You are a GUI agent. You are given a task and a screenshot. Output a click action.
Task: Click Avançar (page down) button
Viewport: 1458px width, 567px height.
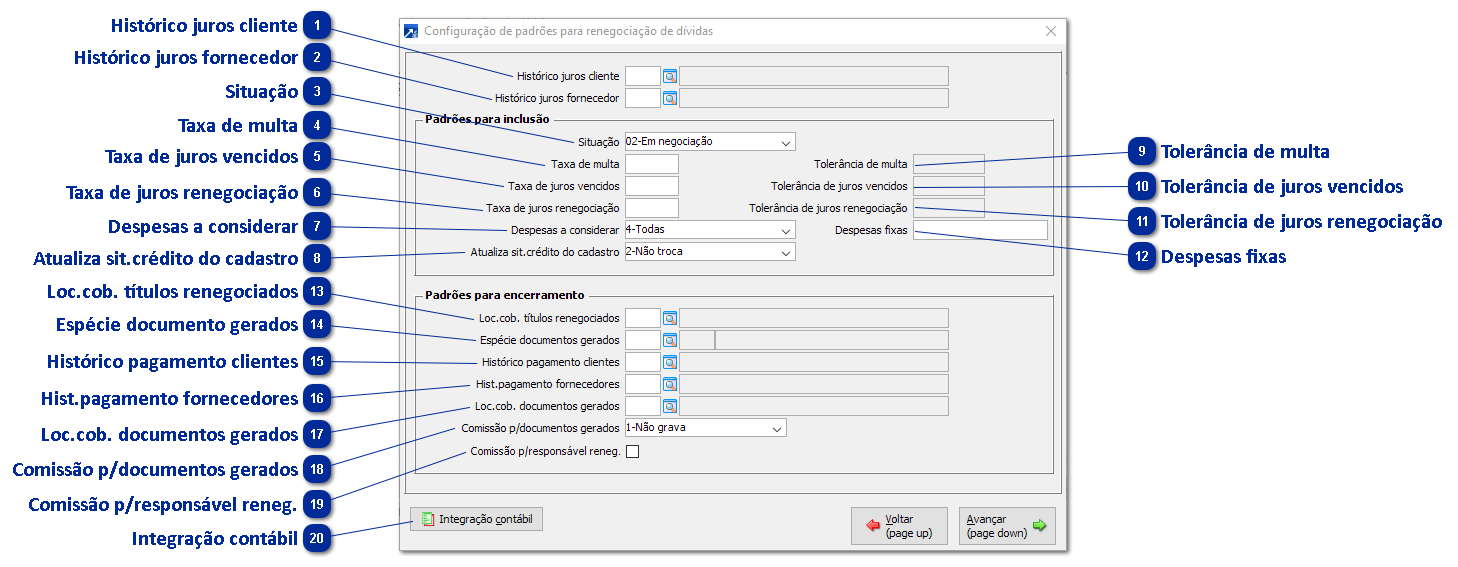click(x=1007, y=526)
